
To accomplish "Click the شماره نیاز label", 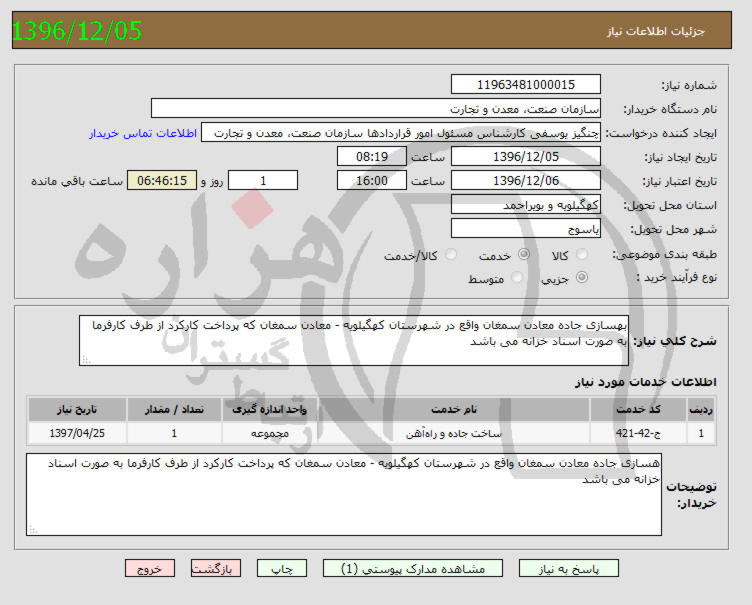I will click(689, 85).
